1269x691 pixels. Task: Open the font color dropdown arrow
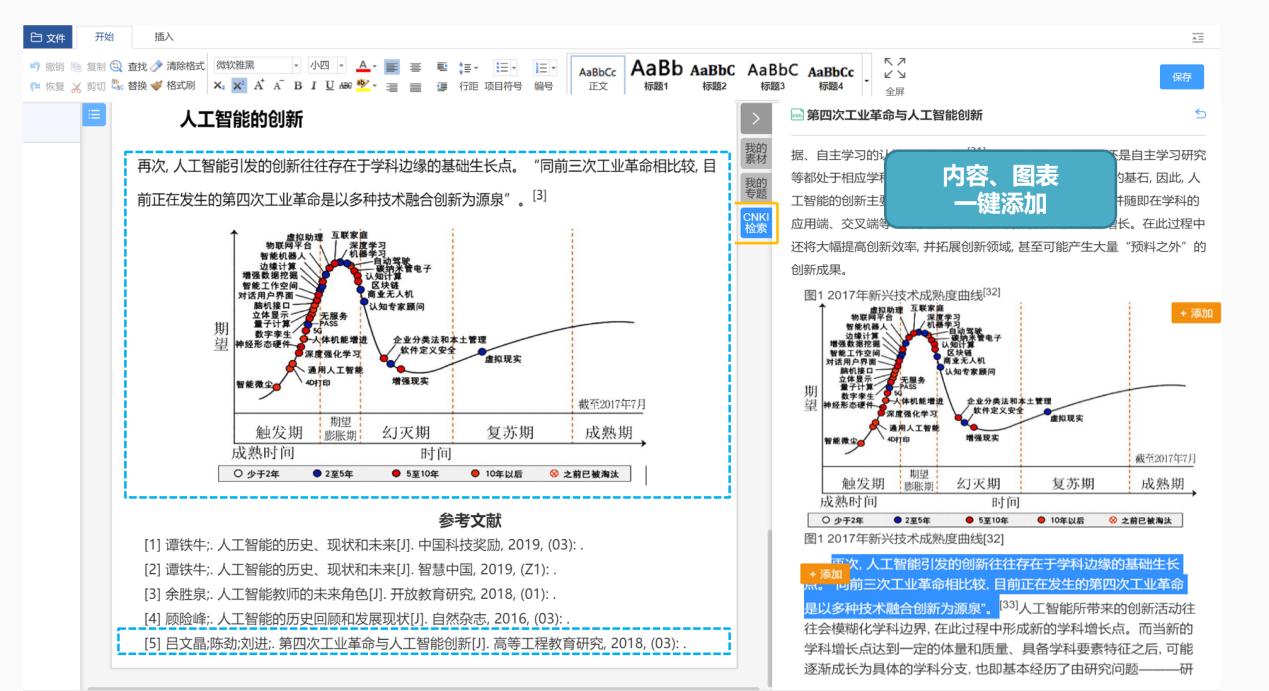click(x=374, y=66)
